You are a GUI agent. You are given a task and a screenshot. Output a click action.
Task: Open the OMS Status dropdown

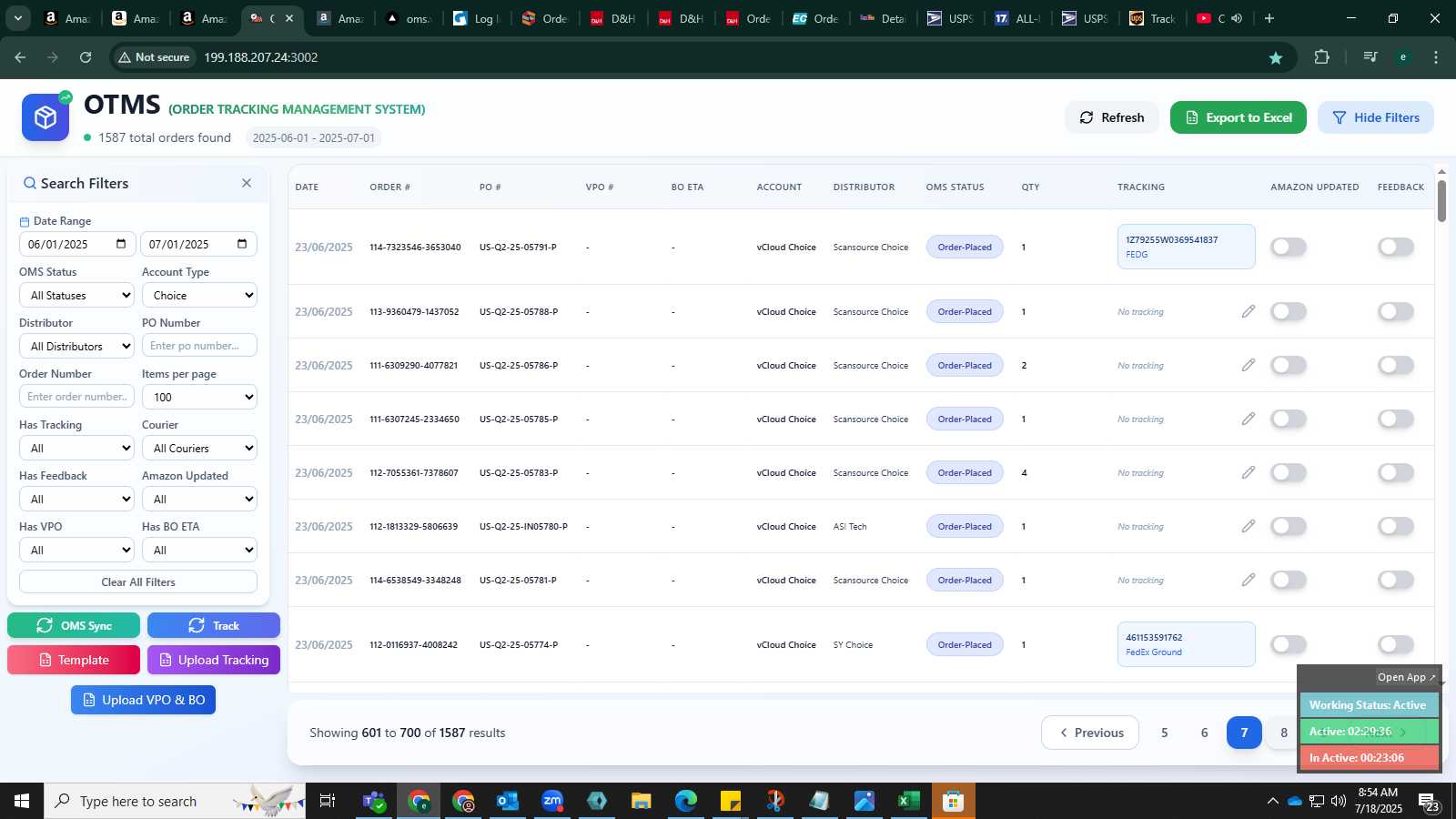click(76, 295)
